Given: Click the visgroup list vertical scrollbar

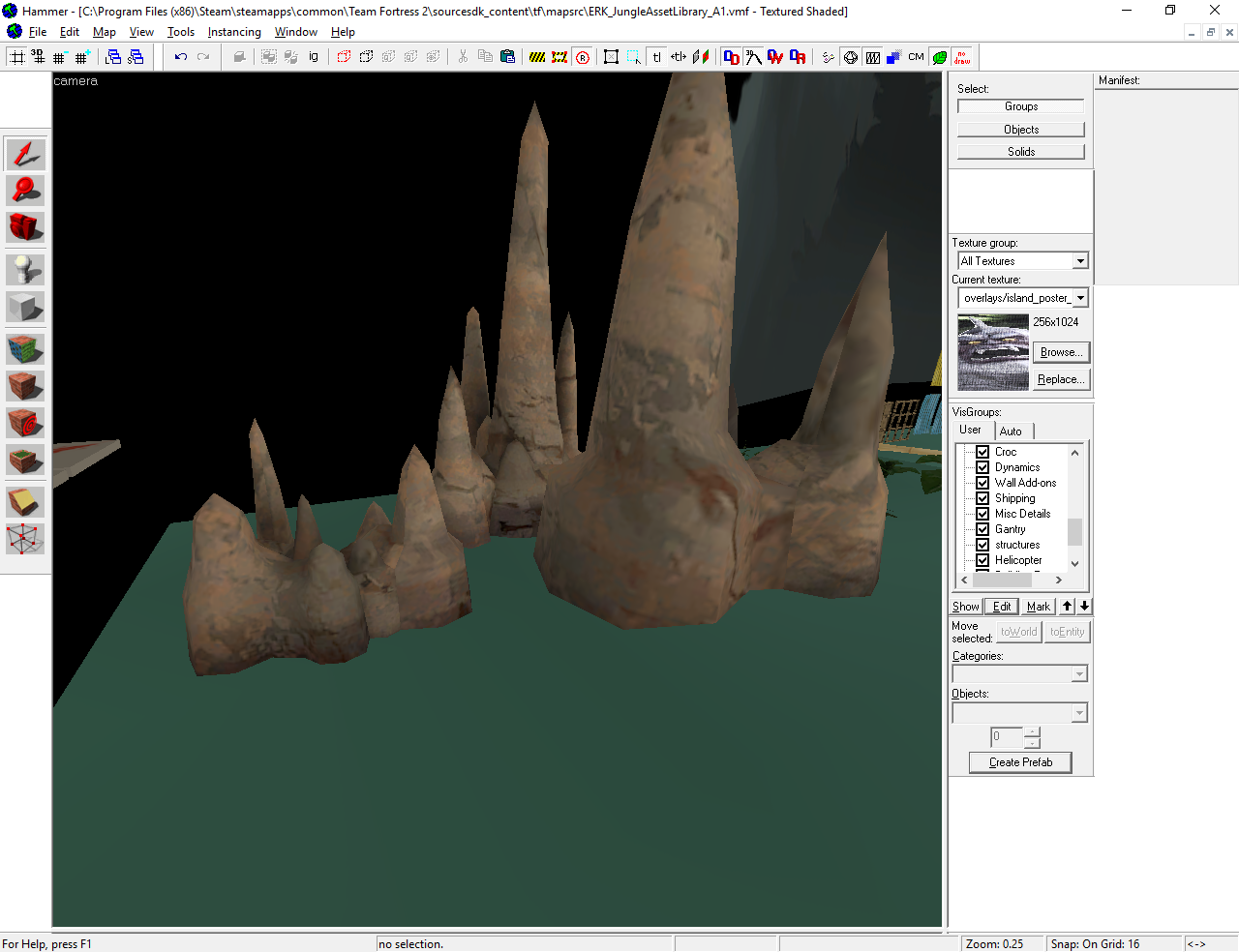Looking at the screenshot, I should tap(1074, 508).
